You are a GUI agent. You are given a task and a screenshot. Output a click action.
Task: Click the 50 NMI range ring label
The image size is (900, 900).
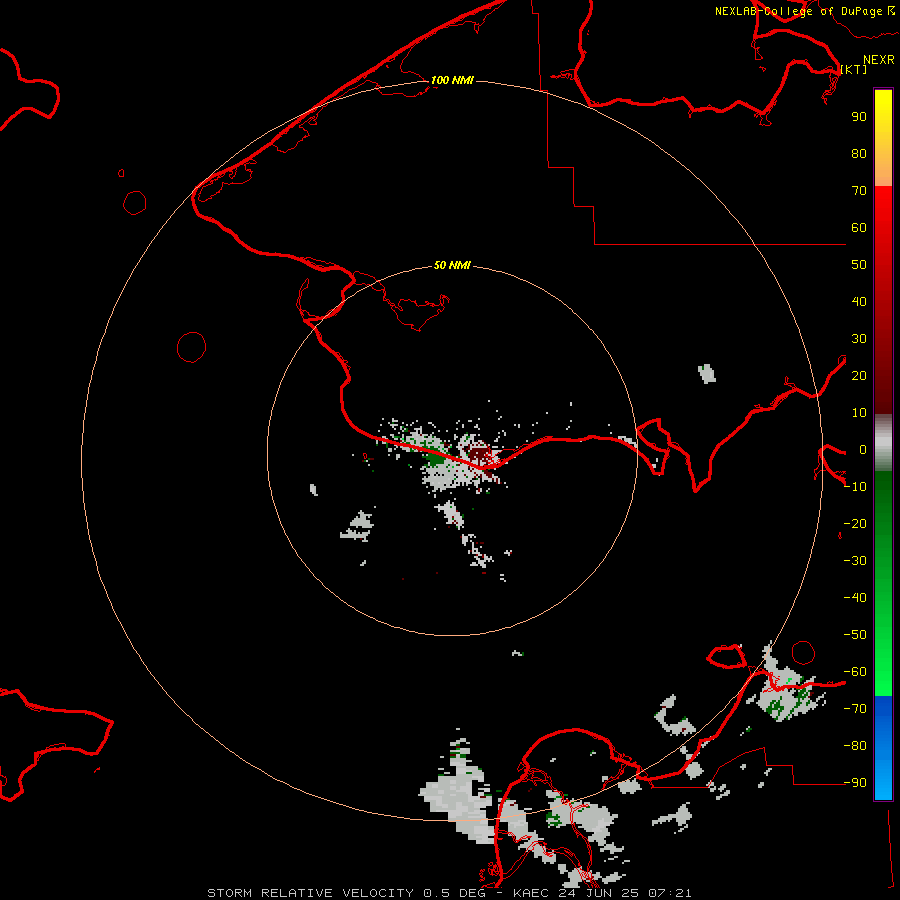pyautogui.click(x=452, y=265)
